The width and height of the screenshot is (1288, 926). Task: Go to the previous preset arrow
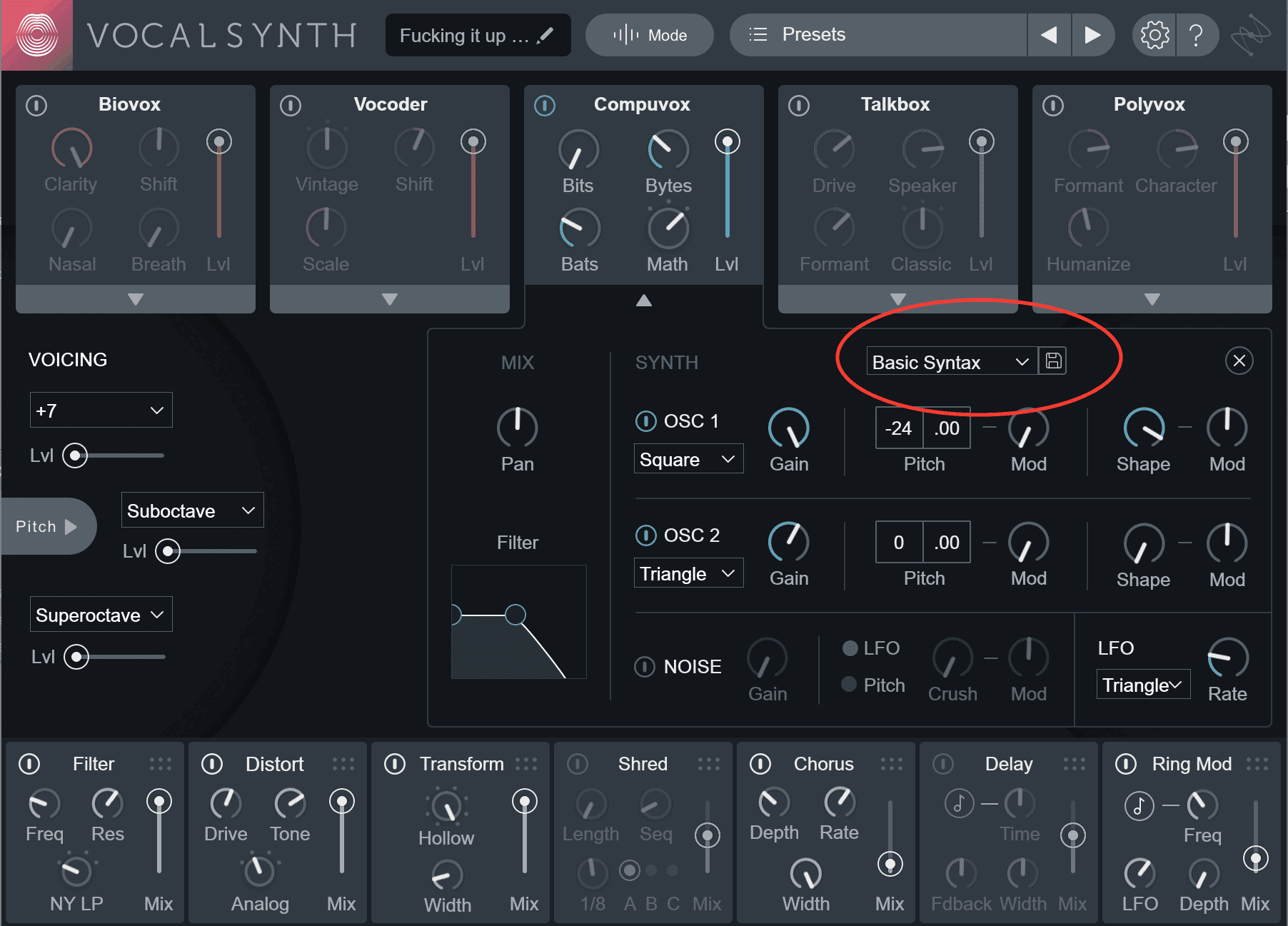coord(1049,35)
